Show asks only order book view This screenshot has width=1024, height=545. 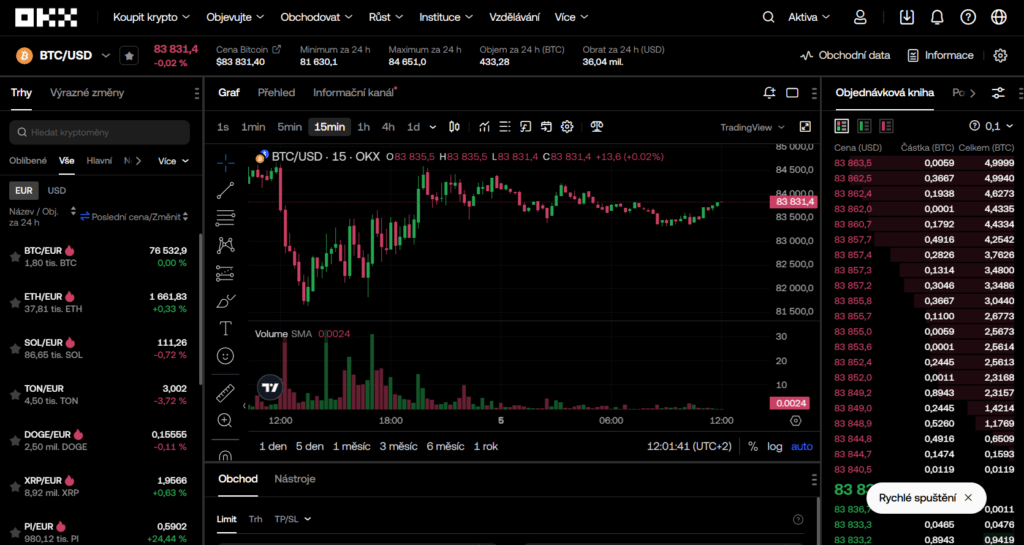pyautogui.click(x=886, y=126)
